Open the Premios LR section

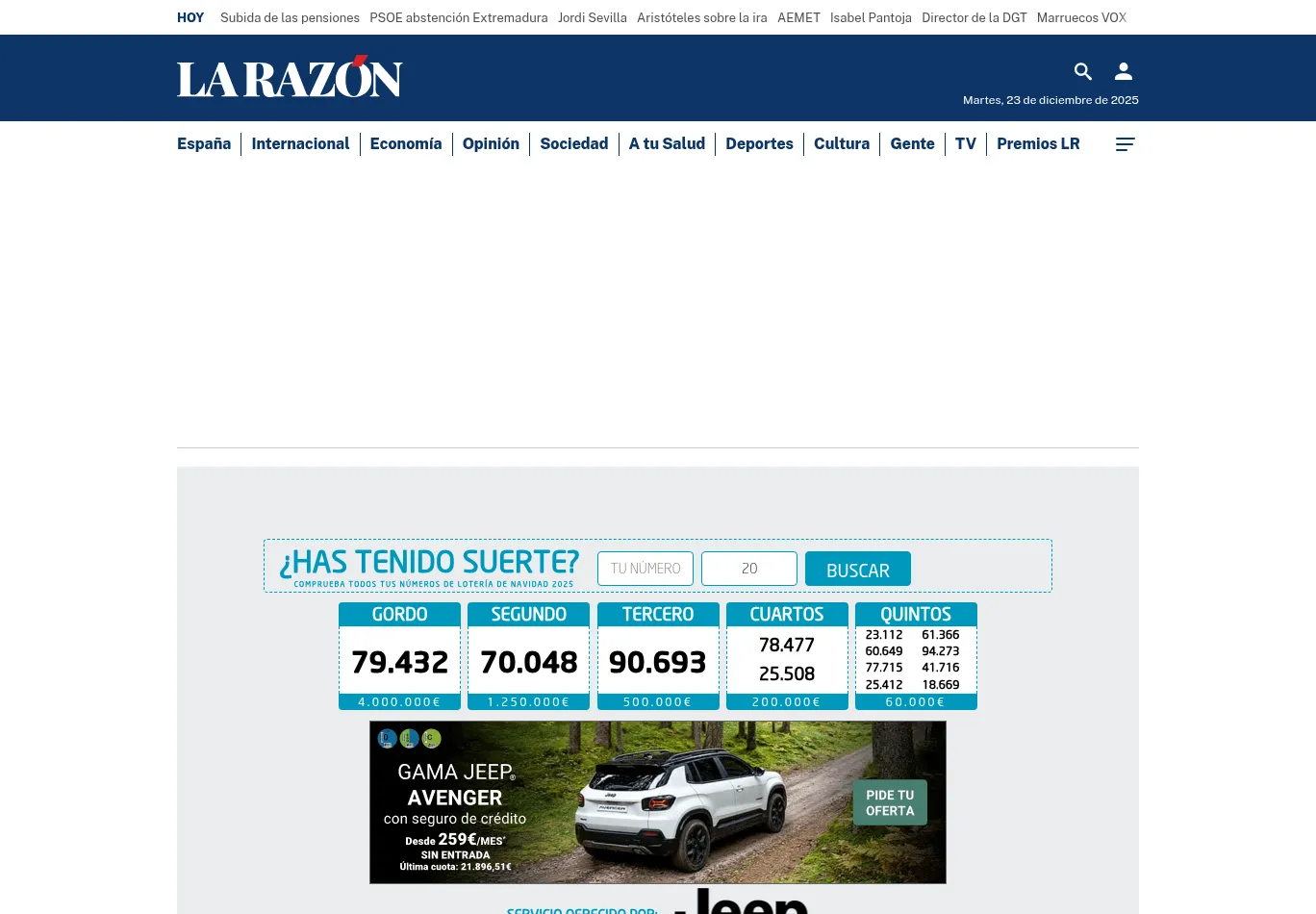click(x=1038, y=144)
